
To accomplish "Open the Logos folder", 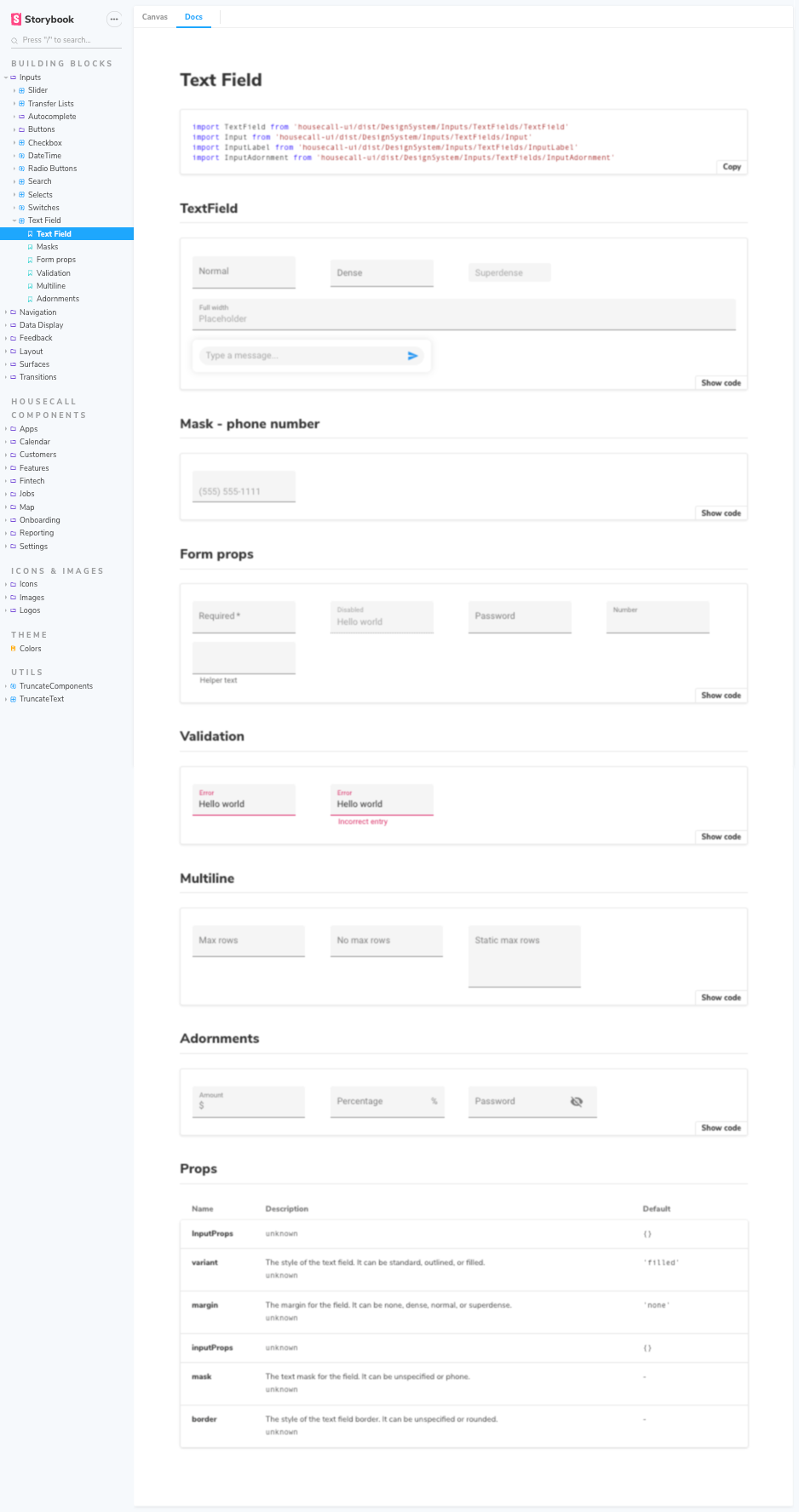I will [x=30, y=610].
